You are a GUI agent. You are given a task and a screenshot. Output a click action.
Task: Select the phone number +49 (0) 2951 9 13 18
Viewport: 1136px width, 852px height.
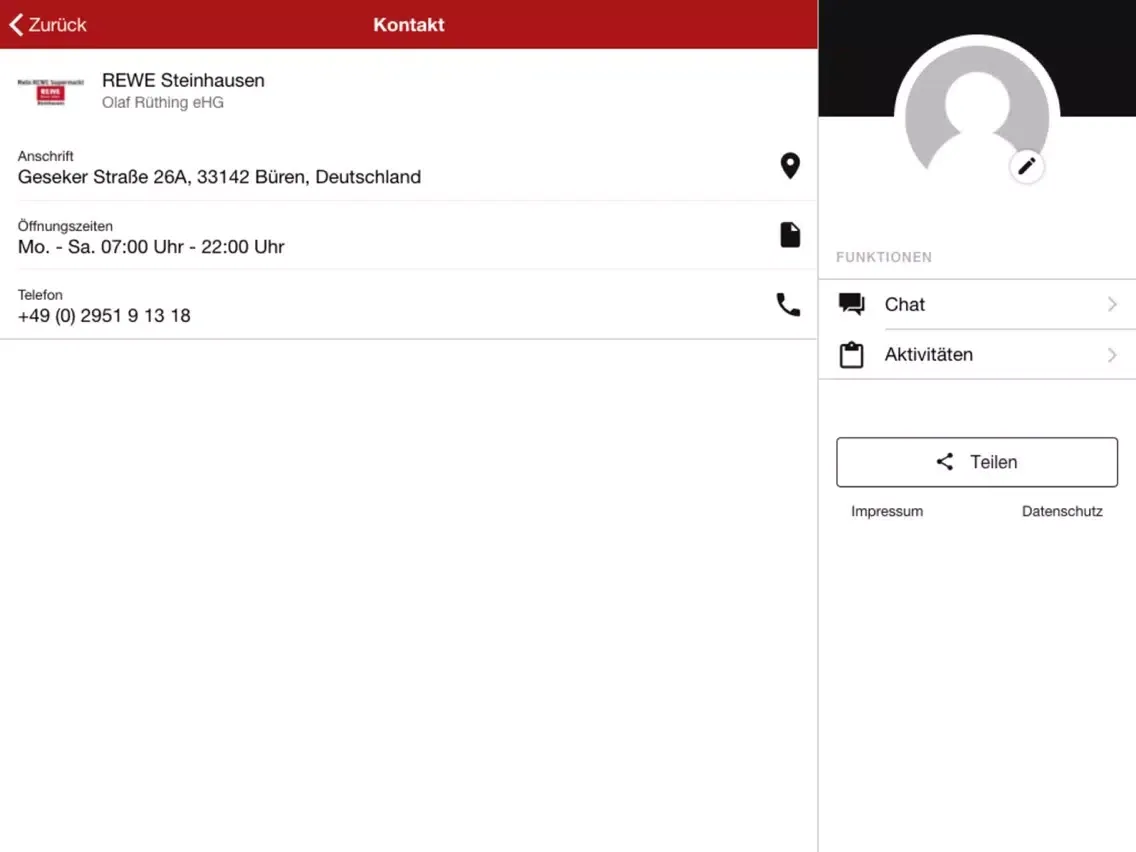[104, 316]
